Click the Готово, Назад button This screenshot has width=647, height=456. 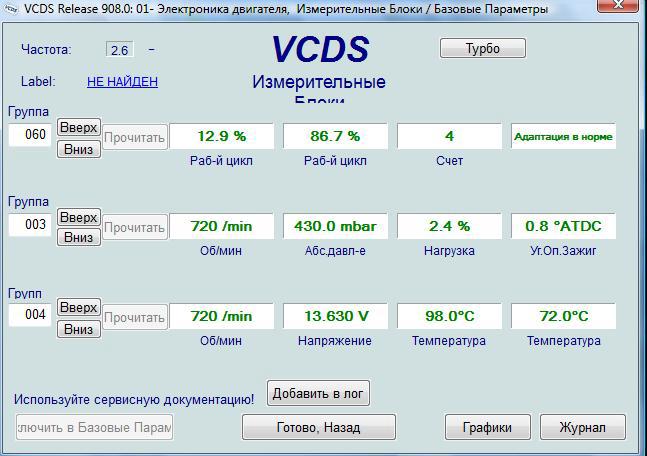click(x=318, y=427)
